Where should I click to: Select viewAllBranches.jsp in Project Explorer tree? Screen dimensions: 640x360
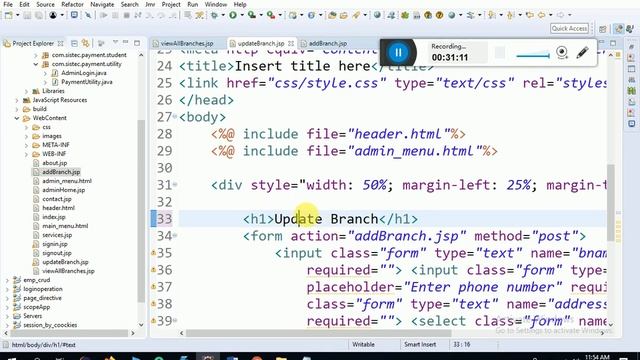(x=68, y=271)
